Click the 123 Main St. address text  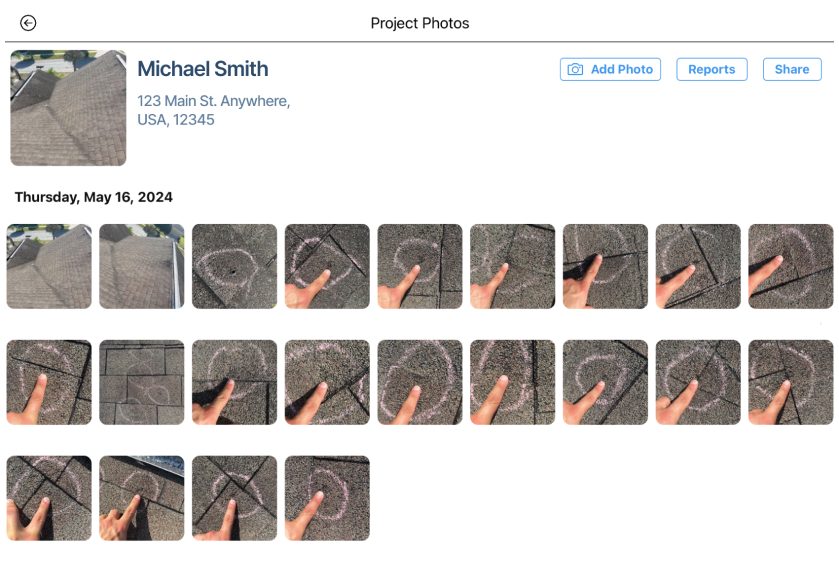213,110
